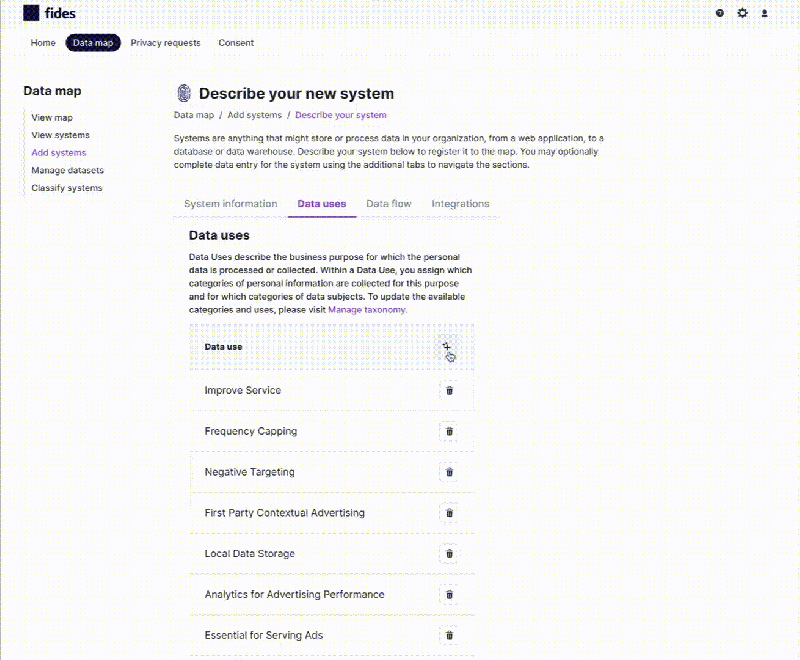Image resolution: width=800 pixels, height=660 pixels.
Task: Open the help icon in the top bar
Action: pyautogui.click(x=718, y=13)
